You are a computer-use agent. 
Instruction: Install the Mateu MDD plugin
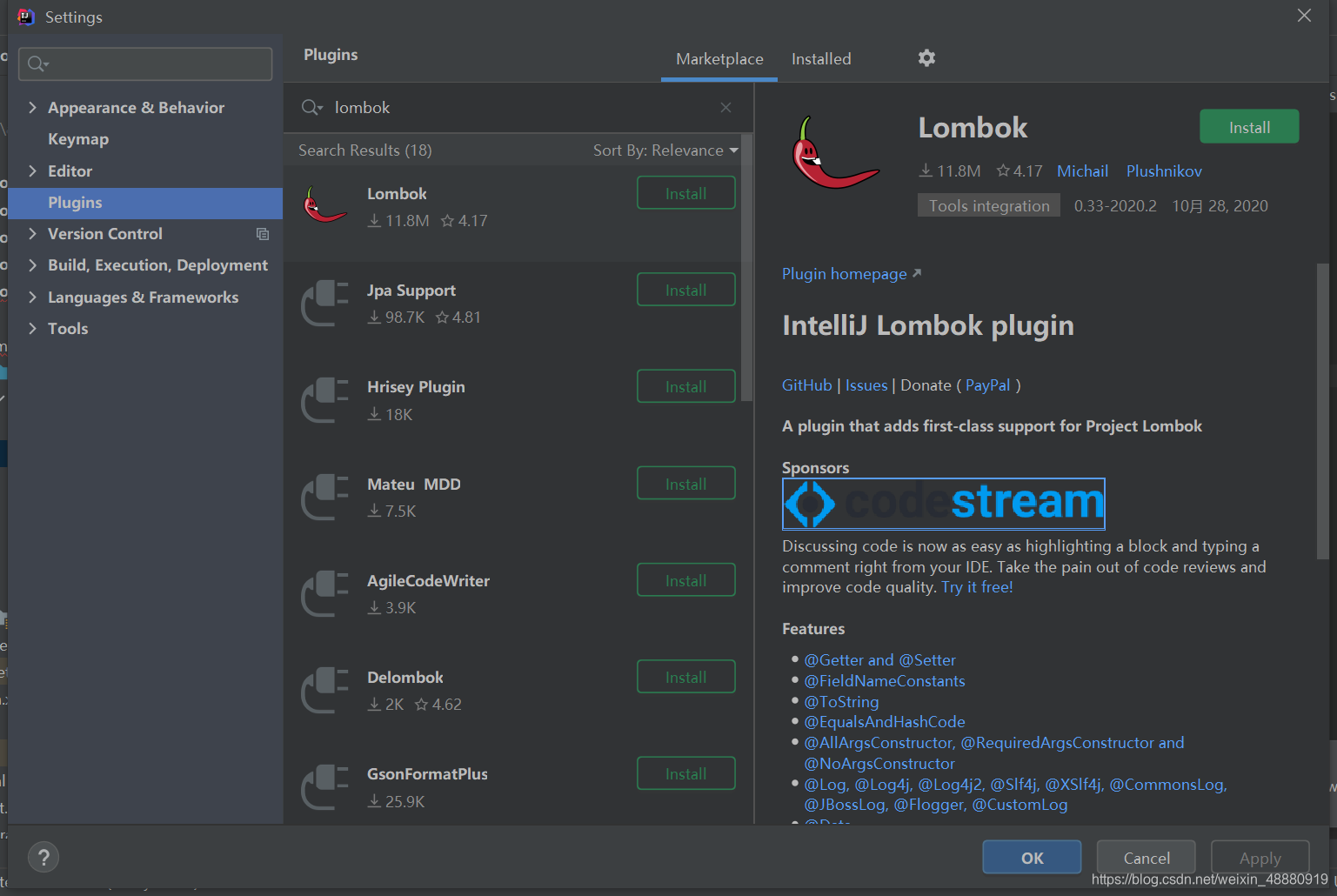pos(686,484)
